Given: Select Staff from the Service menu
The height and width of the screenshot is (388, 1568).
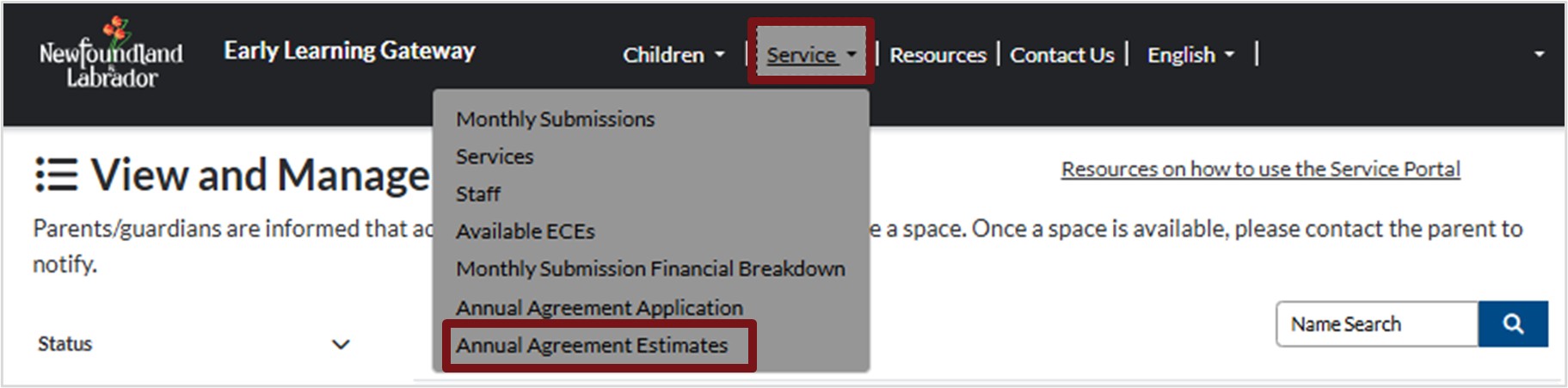Looking at the screenshot, I should pyautogui.click(x=478, y=194).
